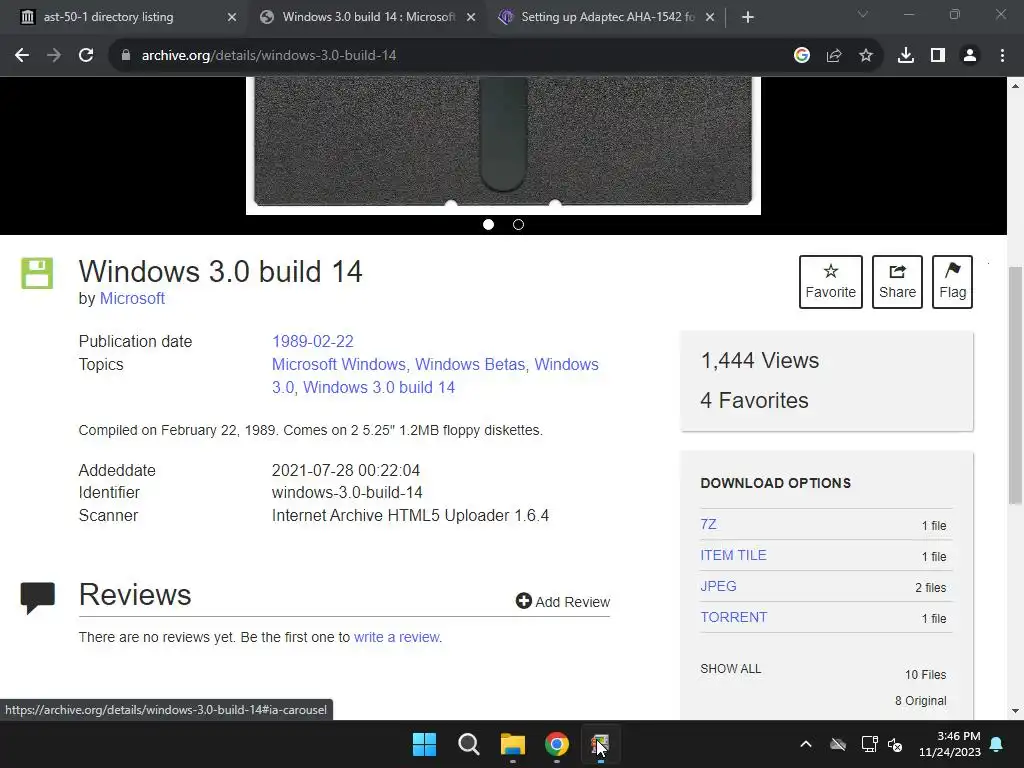1024x768 pixels.
Task: Open Google Chrome from taskbar
Action: point(557,744)
